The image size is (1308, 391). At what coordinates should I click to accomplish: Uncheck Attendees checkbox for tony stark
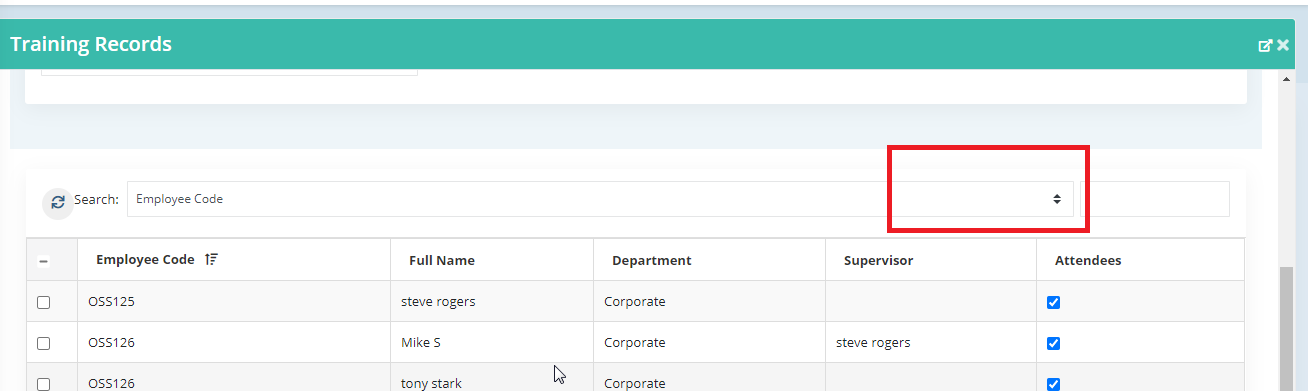tap(1053, 383)
